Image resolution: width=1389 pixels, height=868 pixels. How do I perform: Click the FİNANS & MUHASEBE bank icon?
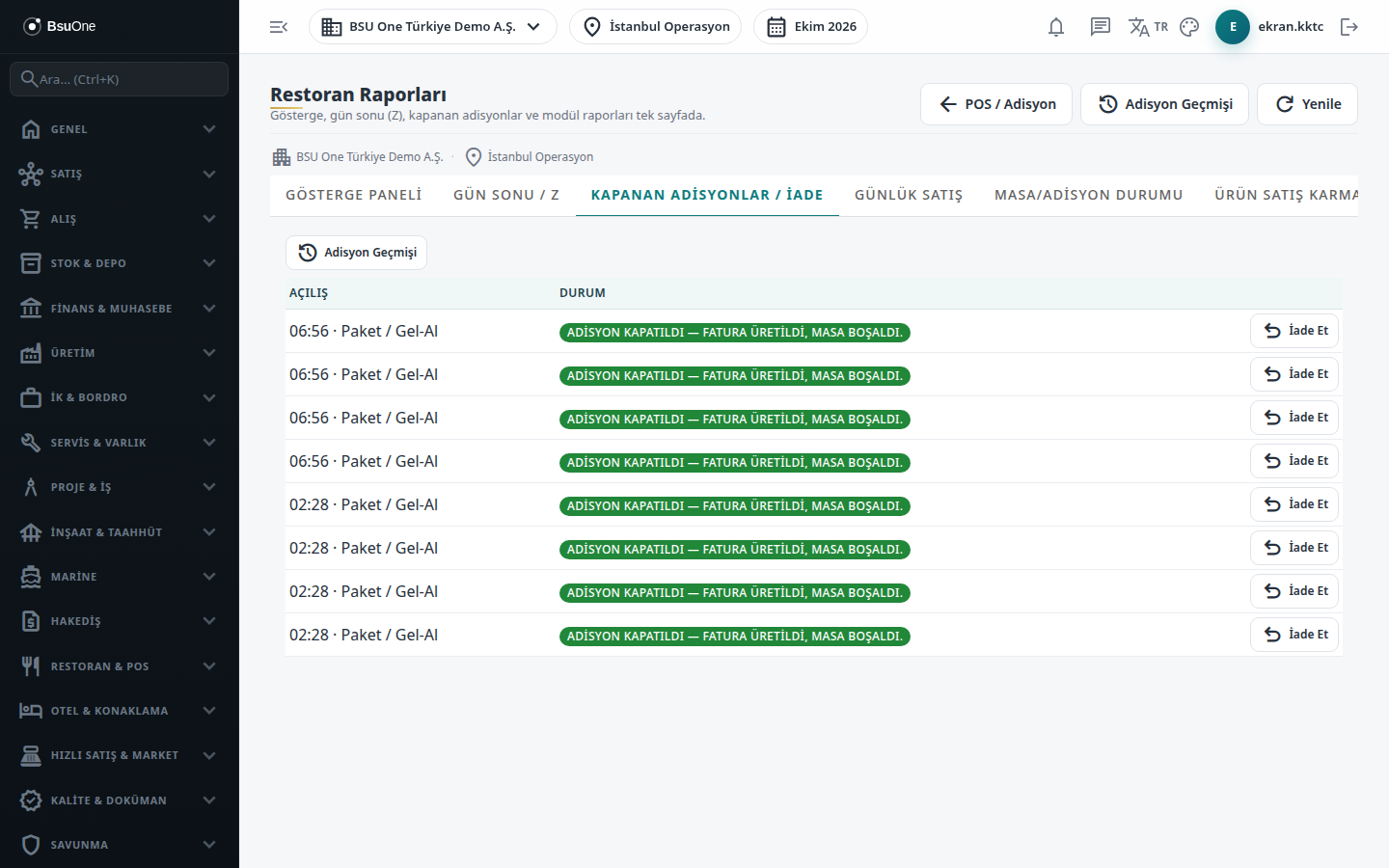(x=31, y=309)
